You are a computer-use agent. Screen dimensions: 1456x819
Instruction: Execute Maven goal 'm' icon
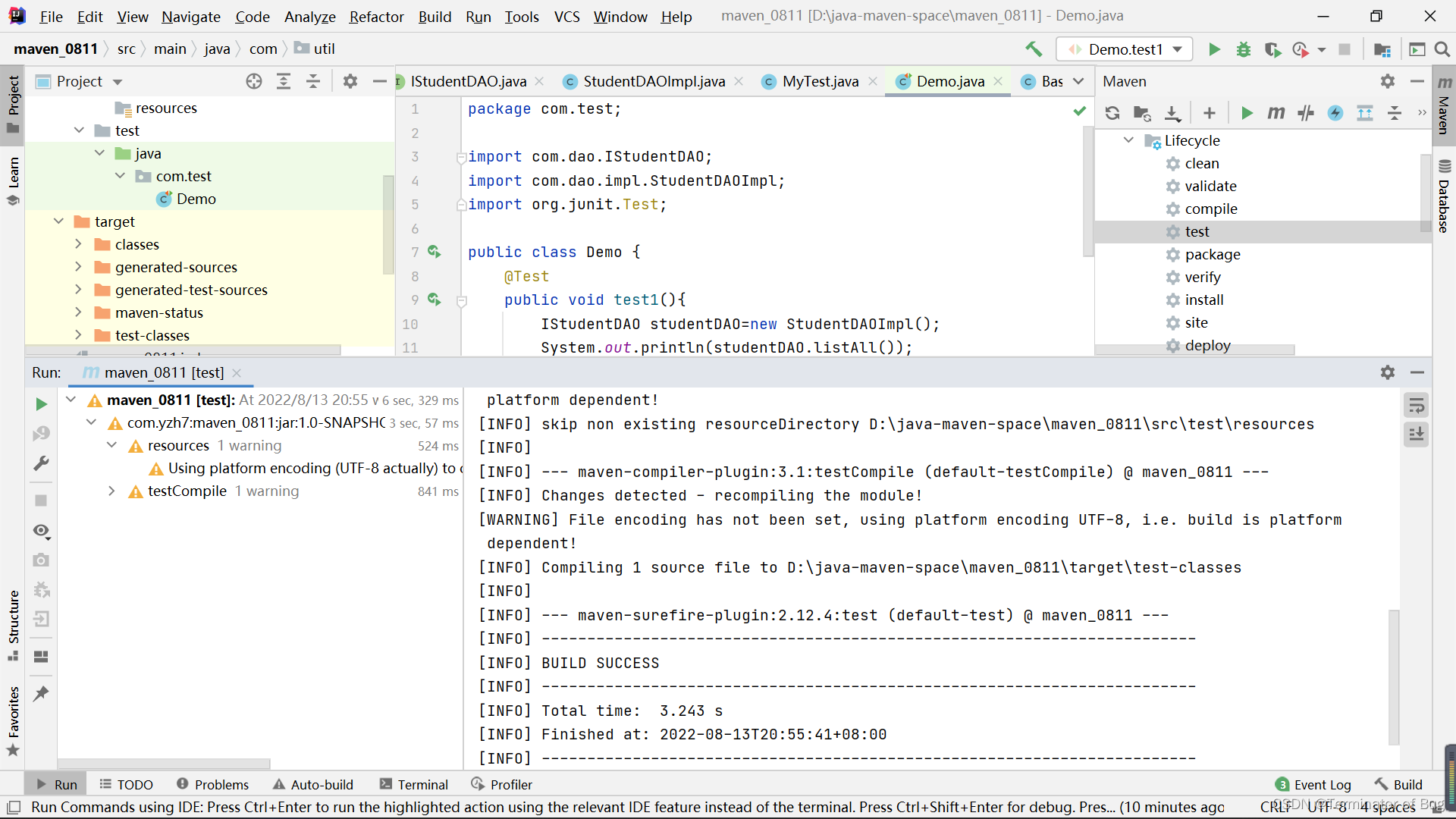pos(1276,113)
